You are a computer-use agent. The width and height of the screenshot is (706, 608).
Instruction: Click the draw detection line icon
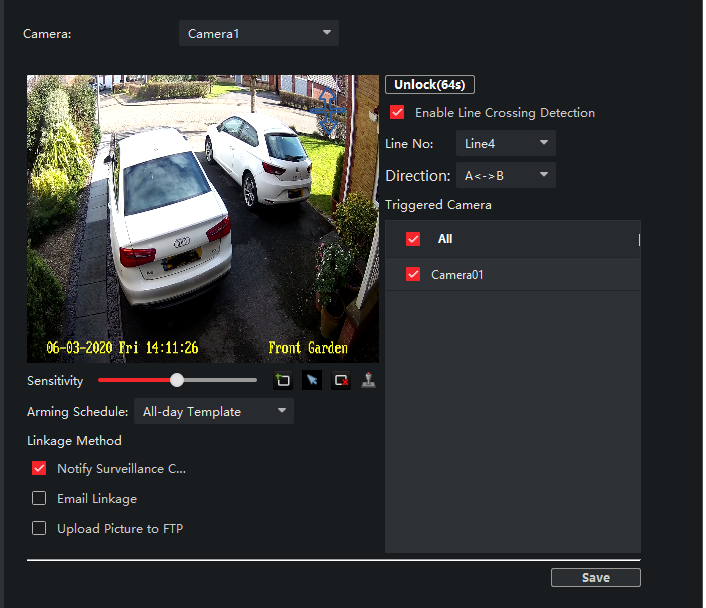tap(283, 381)
